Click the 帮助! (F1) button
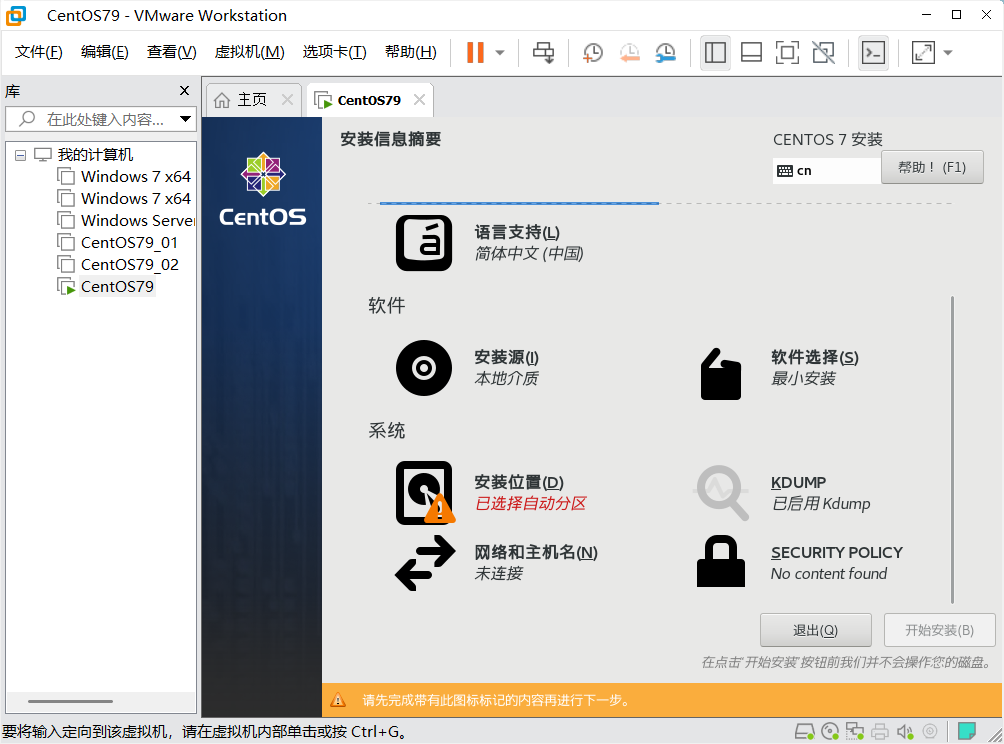 pos(932,168)
